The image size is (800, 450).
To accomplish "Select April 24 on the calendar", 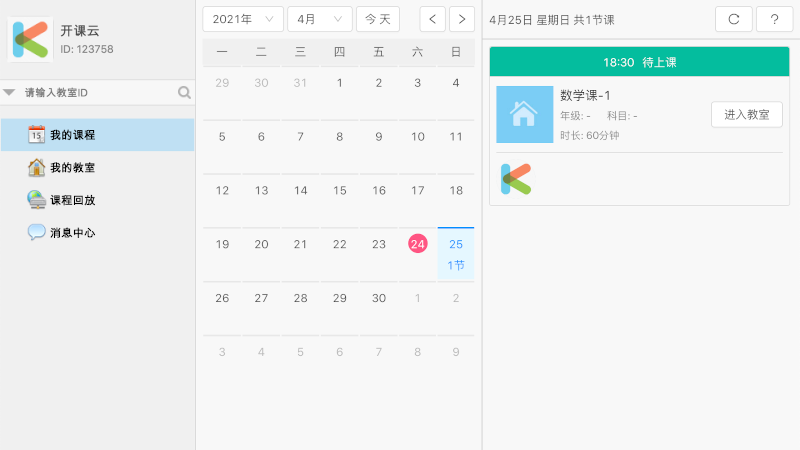I will (x=417, y=244).
